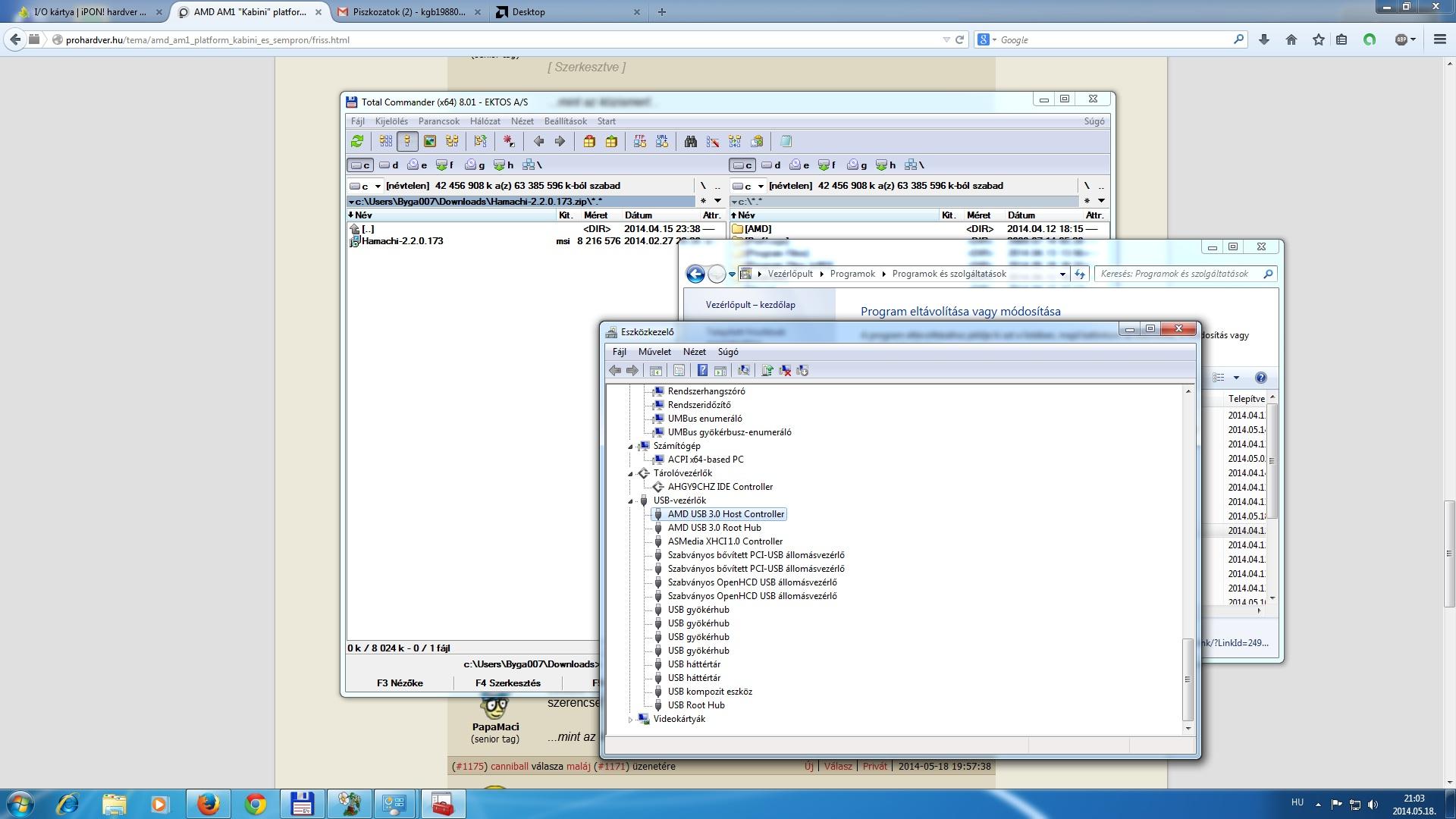Click the green refresh icon in Total Commander
Viewport: 1456px width, 819px height.
(357, 142)
